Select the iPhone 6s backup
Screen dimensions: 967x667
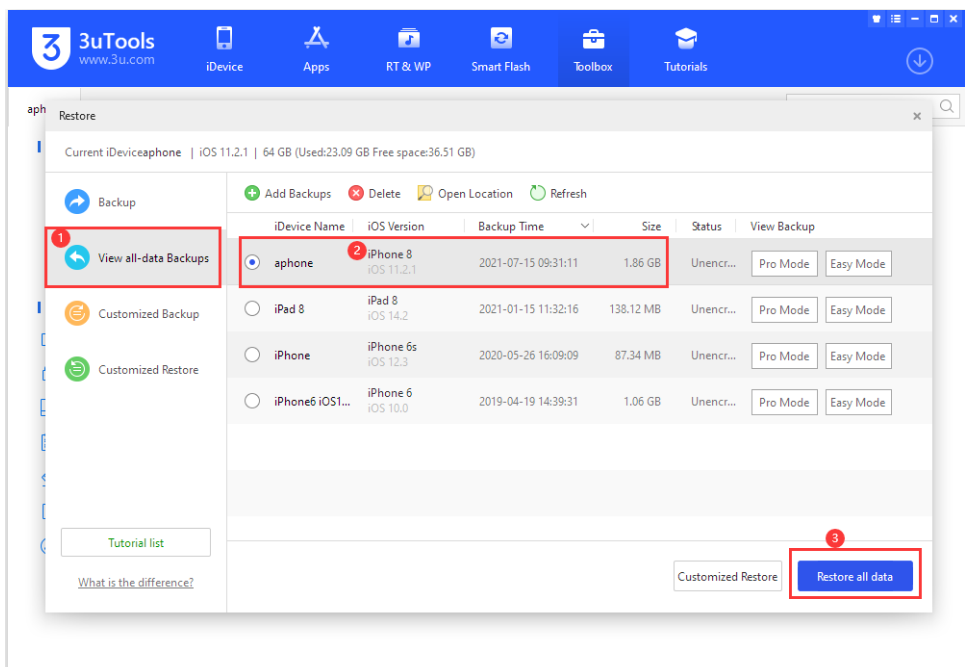(252, 355)
